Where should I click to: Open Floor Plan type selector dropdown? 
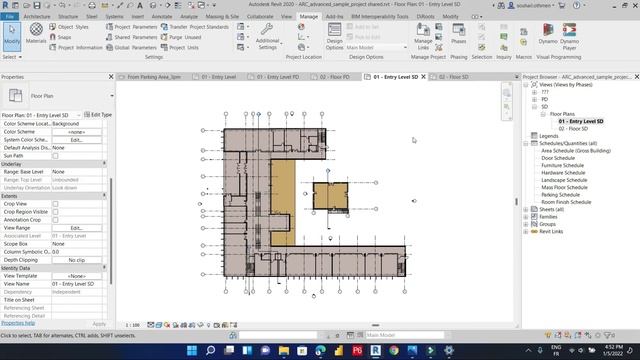click(x=112, y=96)
